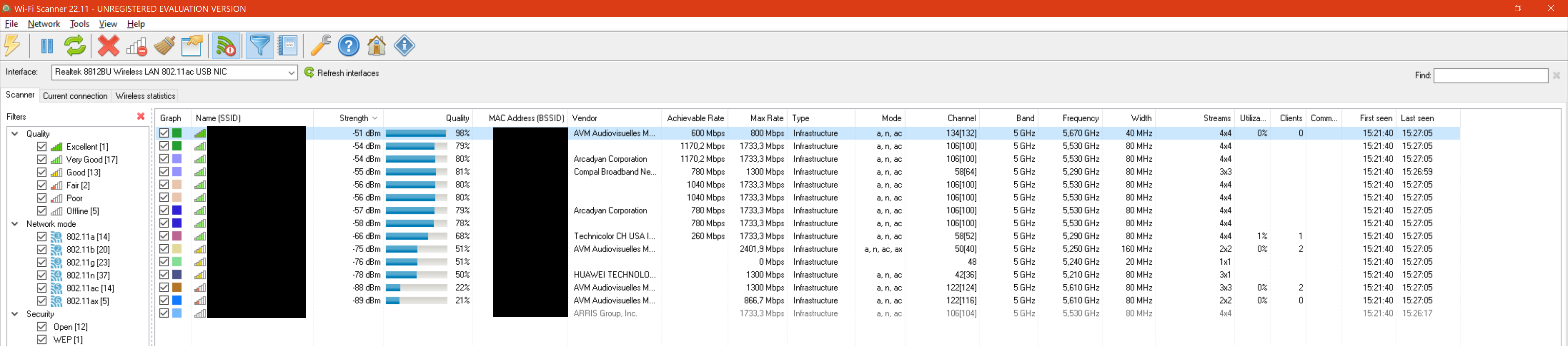Click into the Find search field
1568x346 pixels.
click(1491, 76)
